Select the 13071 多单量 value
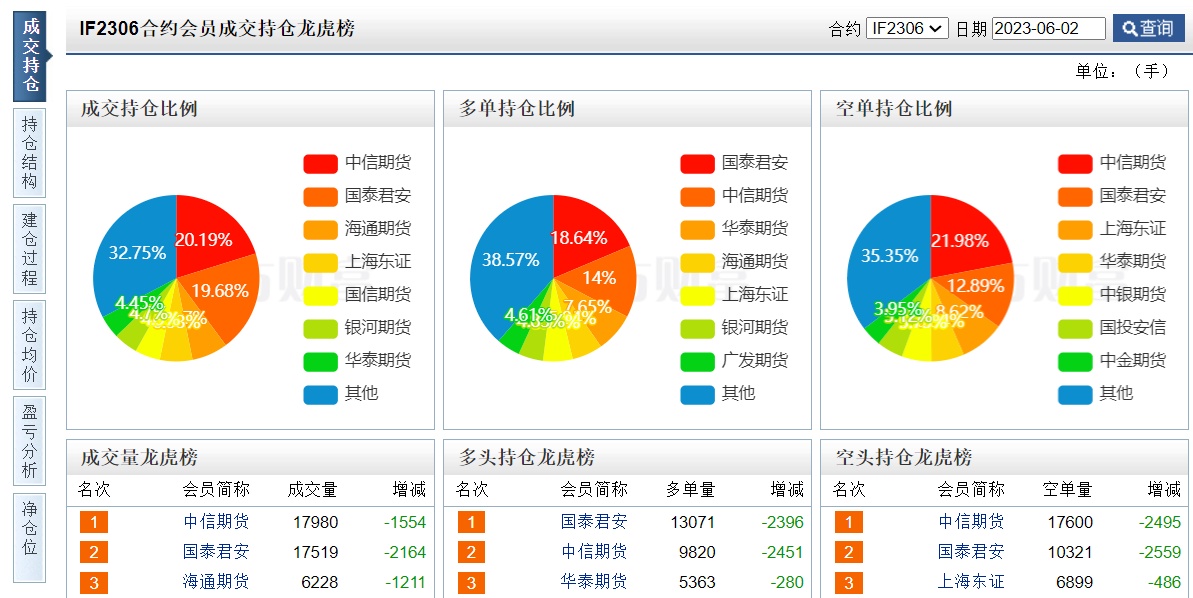Screen dimensions: 1193x598 [x=693, y=523]
